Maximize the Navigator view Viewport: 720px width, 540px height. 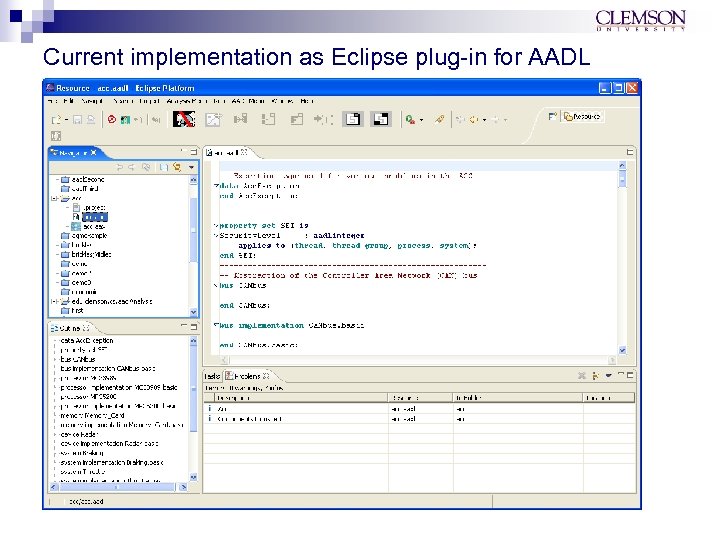[194, 152]
